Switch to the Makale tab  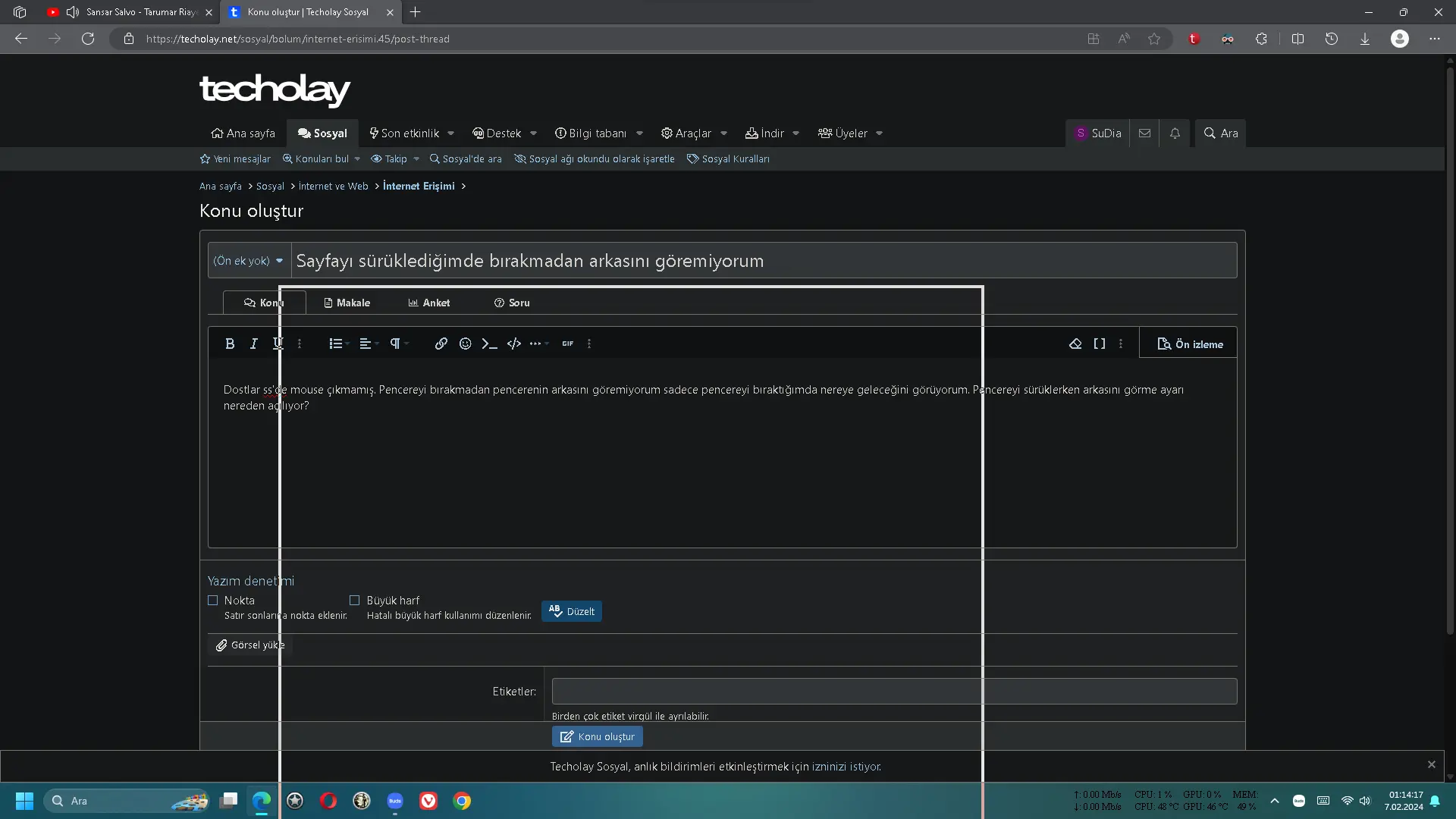click(347, 303)
